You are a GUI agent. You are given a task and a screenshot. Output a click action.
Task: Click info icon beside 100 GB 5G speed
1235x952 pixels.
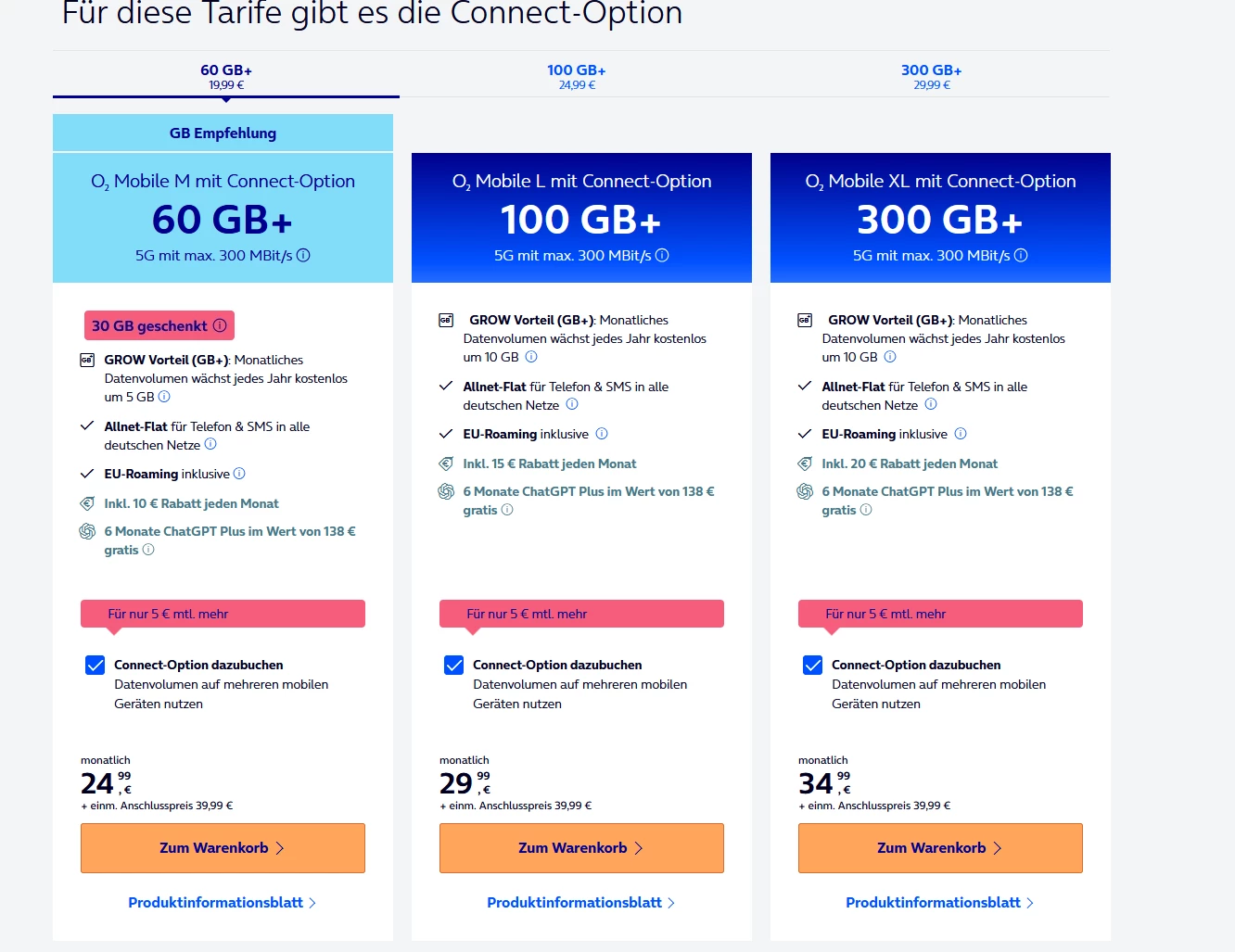pyautogui.click(x=662, y=255)
